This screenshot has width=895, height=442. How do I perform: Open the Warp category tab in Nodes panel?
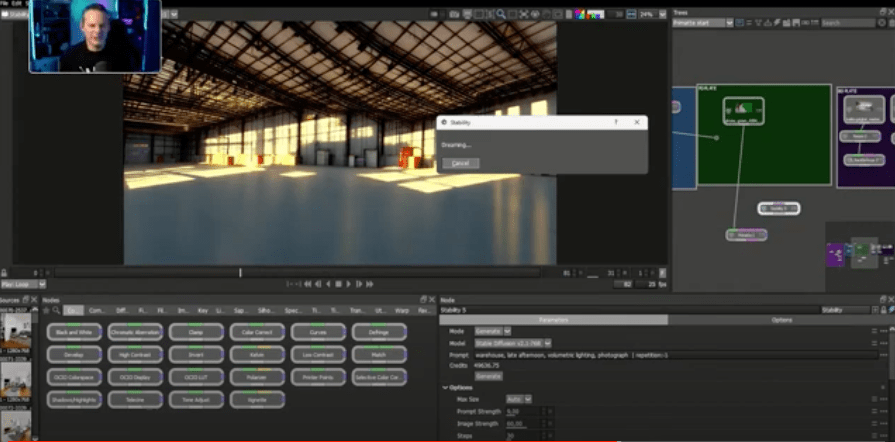tap(402, 311)
